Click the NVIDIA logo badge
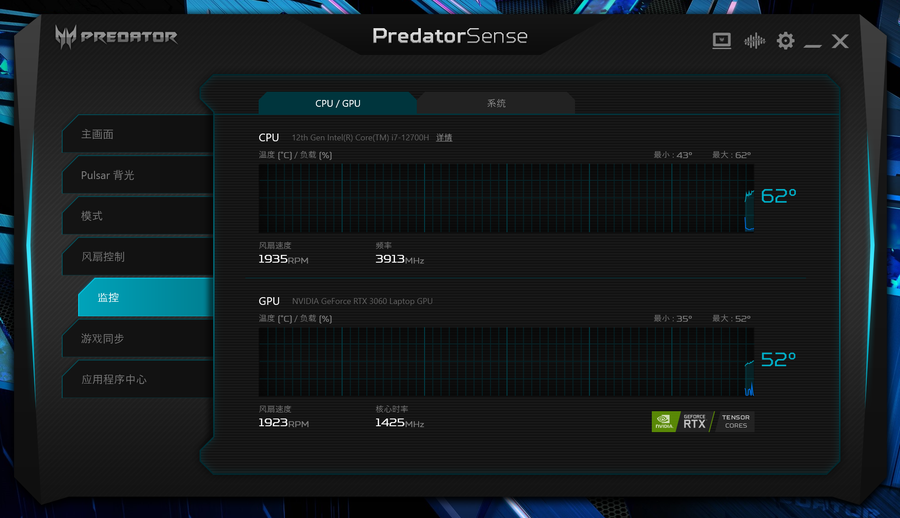Image resolution: width=900 pixels, height=518 pixels. pos(665,422)
